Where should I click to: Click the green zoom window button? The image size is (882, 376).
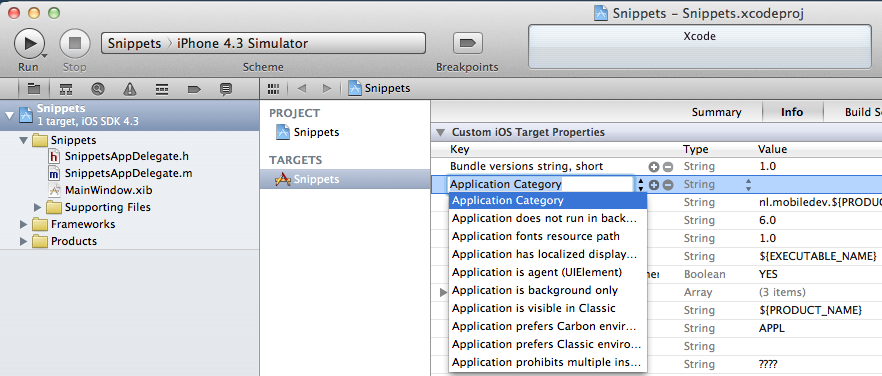pyautogui.click(x=54, y=12)
